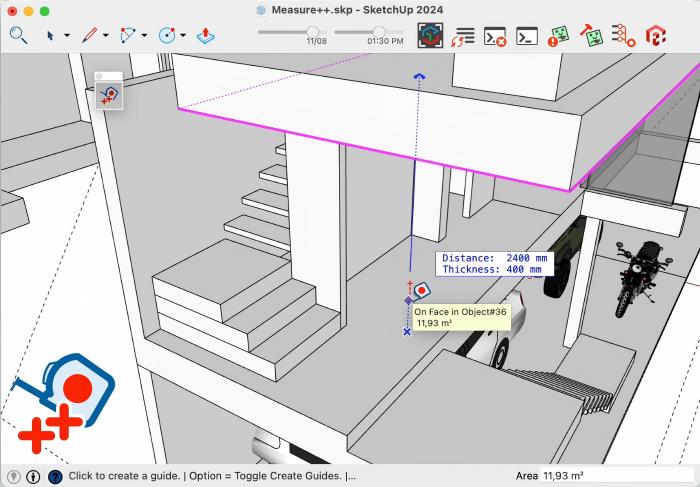Expand the Select tool dropdown arrow
Screen dimensions: 700x487
67,35
